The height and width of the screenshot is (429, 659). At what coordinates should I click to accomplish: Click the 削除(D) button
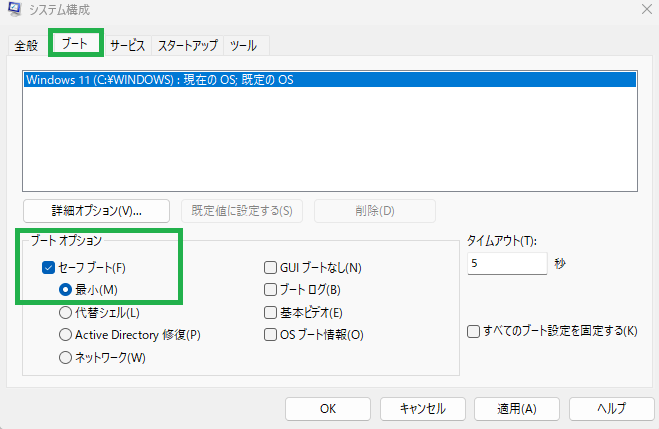375,211
